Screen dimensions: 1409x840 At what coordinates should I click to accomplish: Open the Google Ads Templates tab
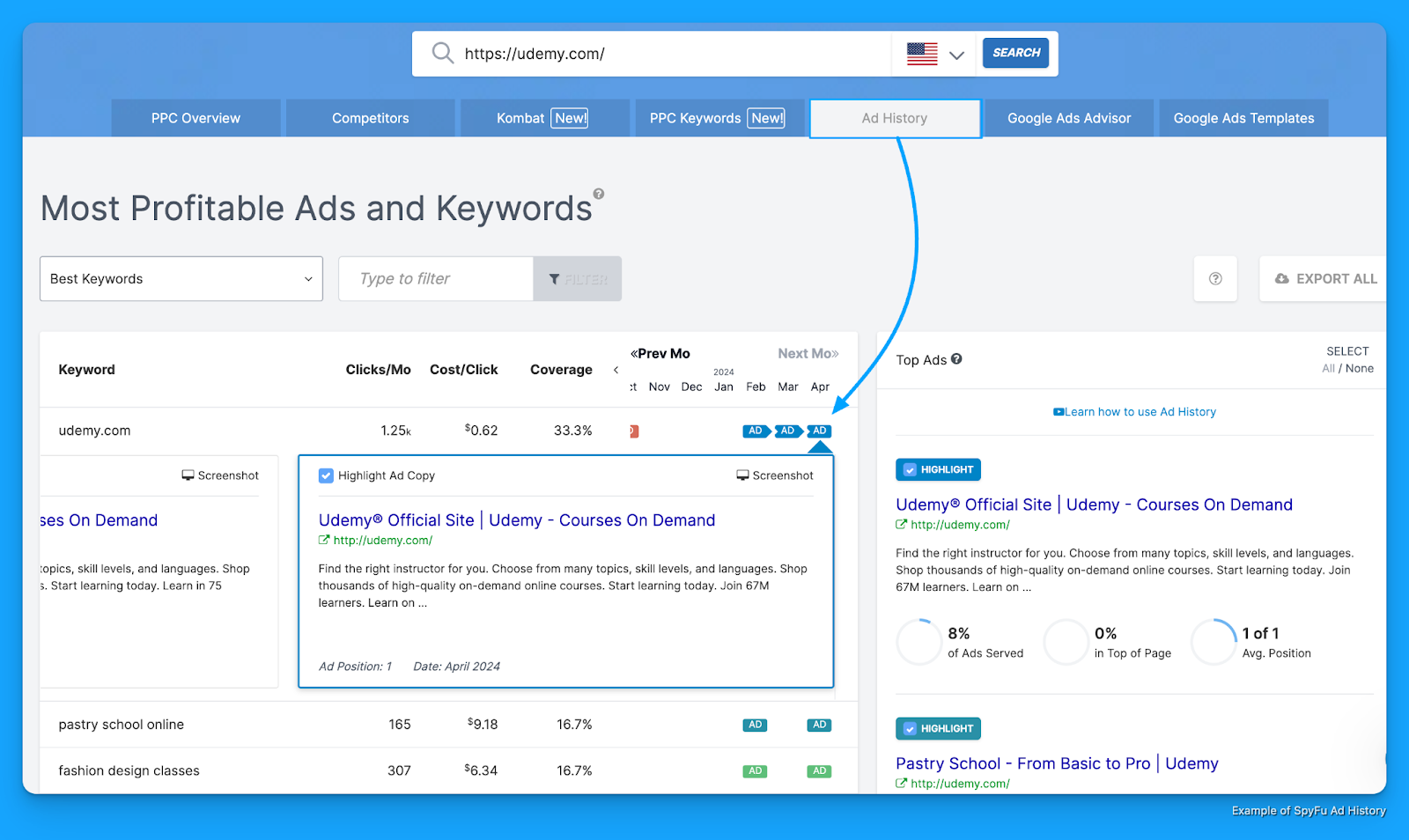click(1243, 118)
